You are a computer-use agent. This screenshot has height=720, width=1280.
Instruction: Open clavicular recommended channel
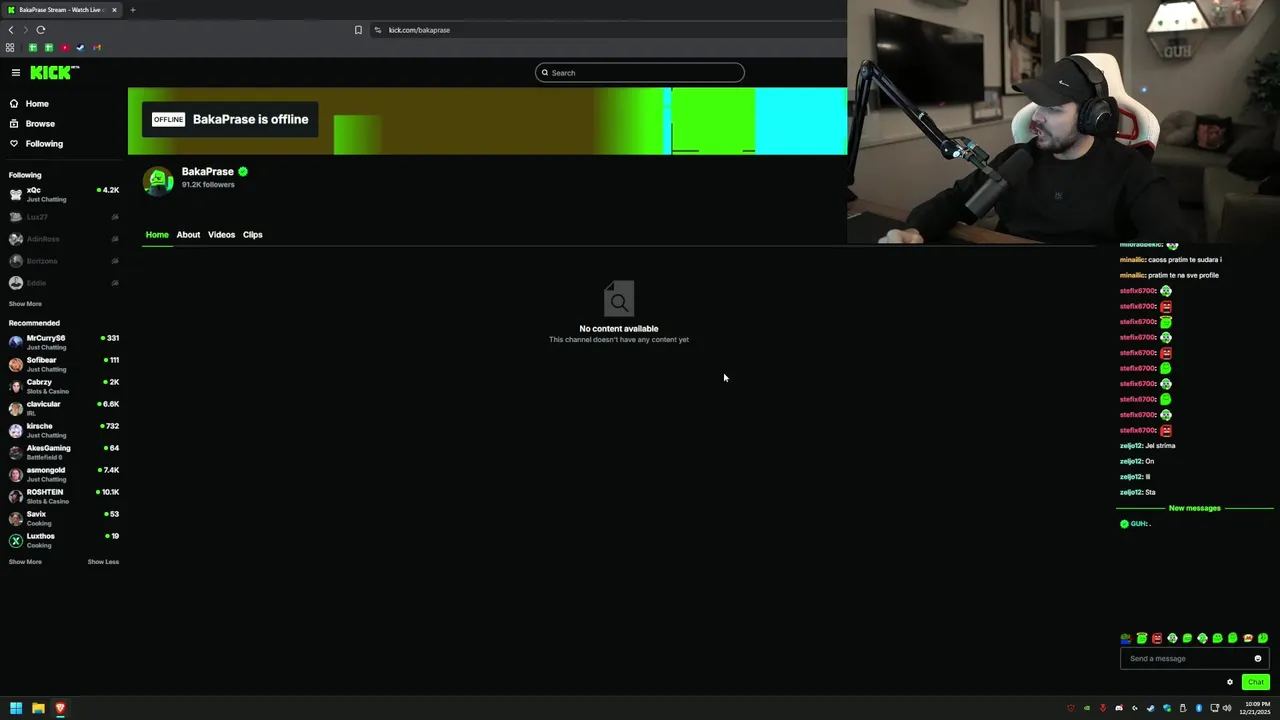[64, 408]
